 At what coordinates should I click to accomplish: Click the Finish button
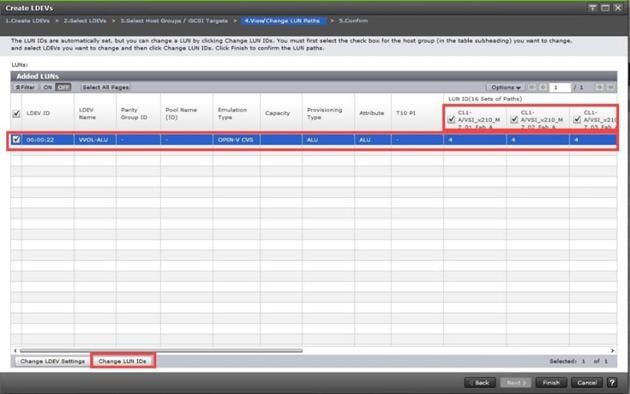point(551,382)
